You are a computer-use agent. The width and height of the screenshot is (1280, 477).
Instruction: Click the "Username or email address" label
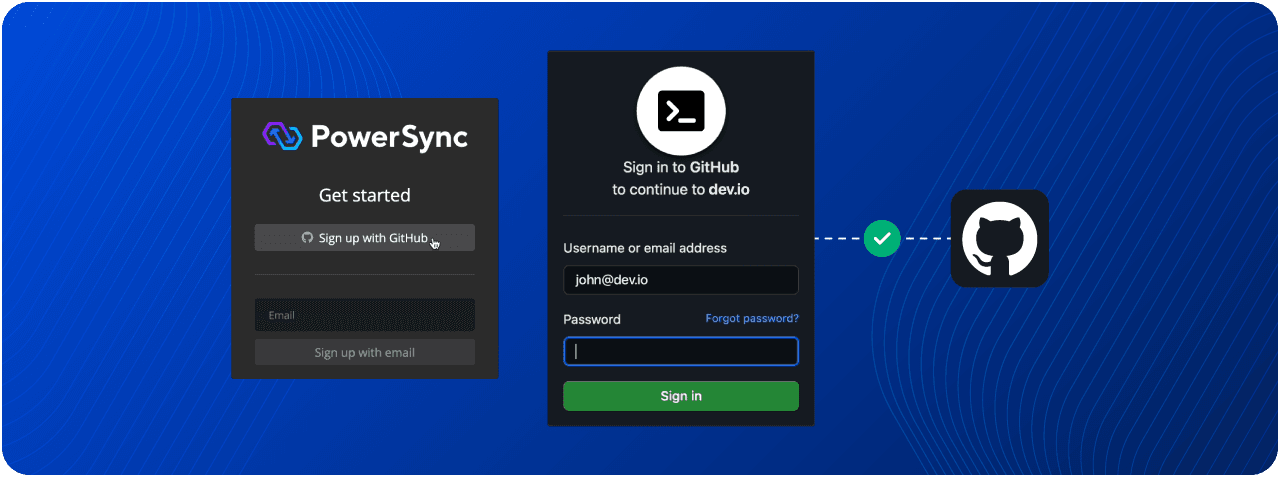[x=645, y=248]
